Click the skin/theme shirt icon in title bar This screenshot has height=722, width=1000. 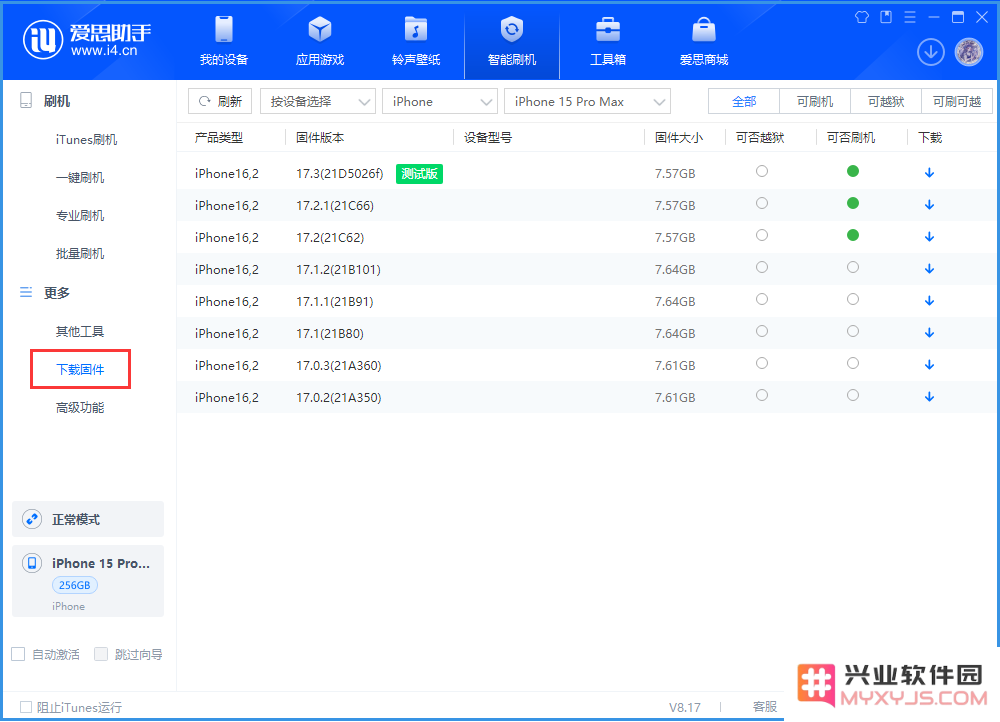coord(862,17)
